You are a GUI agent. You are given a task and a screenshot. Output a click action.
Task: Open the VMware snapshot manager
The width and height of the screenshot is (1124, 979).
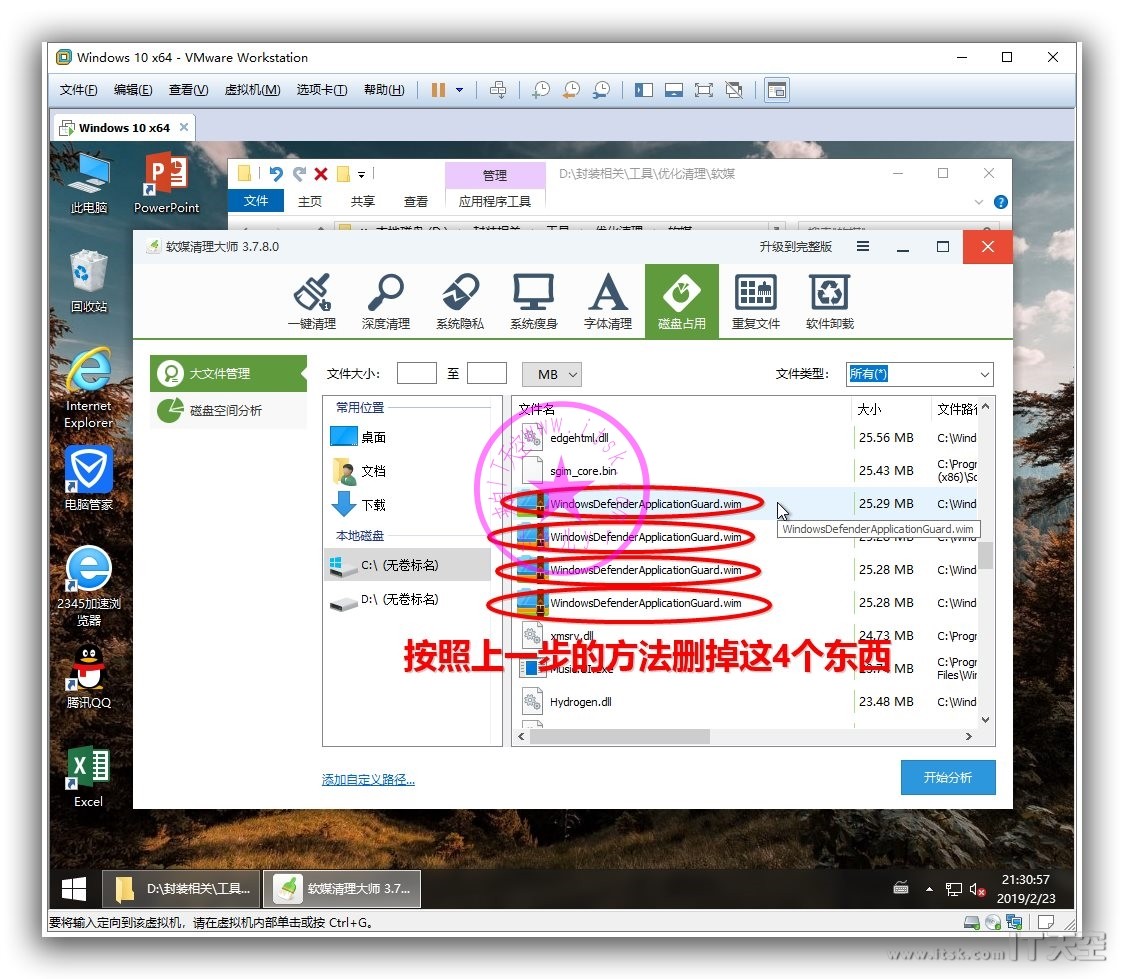pos(601,90)
